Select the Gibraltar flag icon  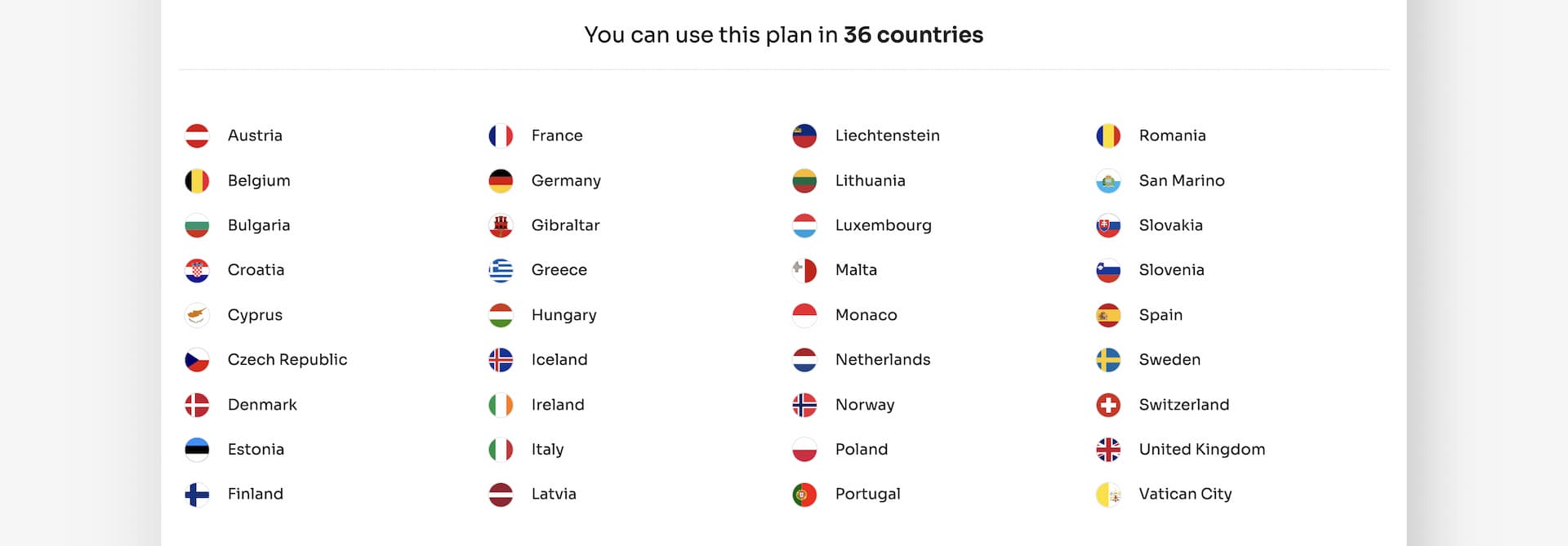[x=501, y=225]
